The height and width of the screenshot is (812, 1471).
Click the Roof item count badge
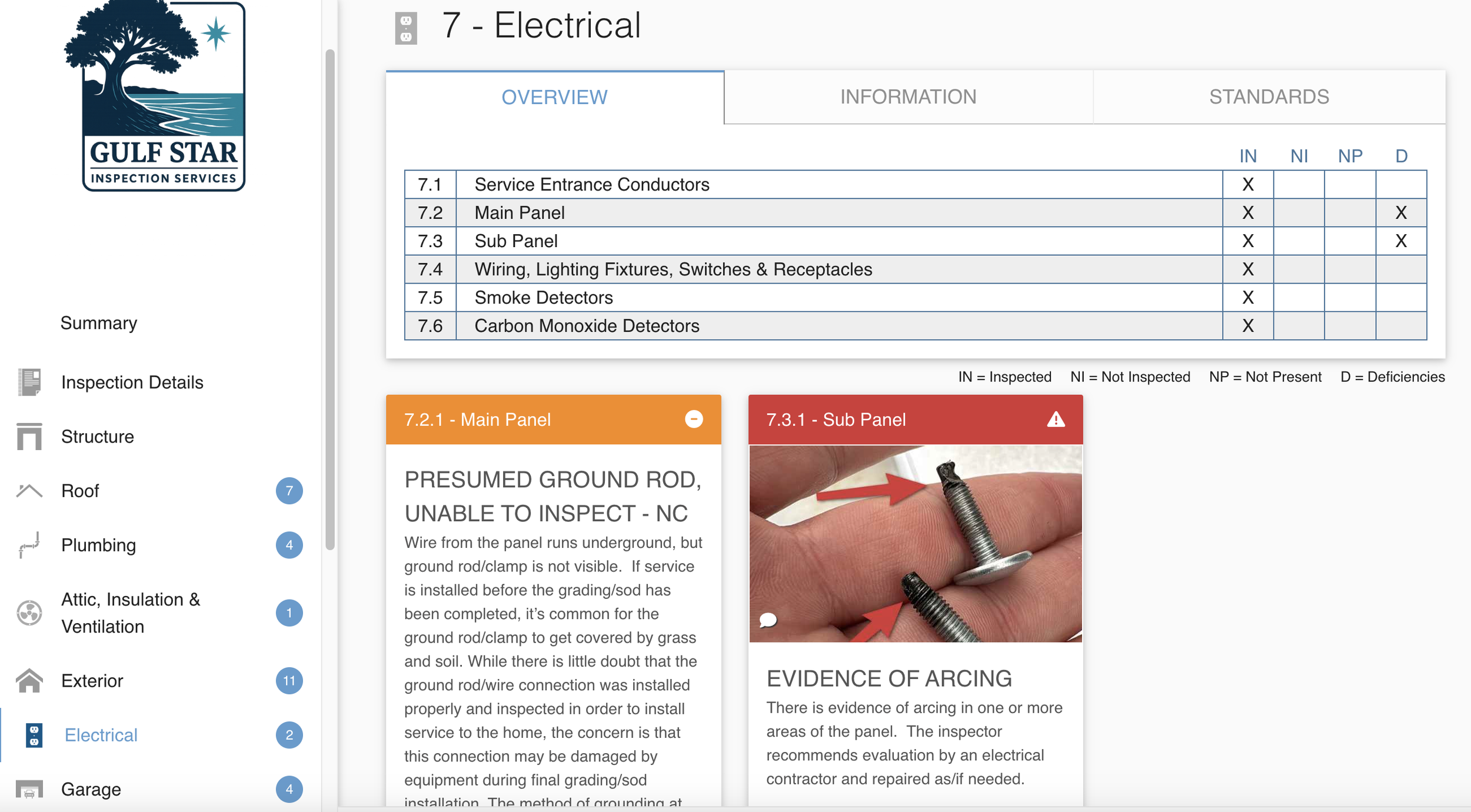[x=289, y=491]
